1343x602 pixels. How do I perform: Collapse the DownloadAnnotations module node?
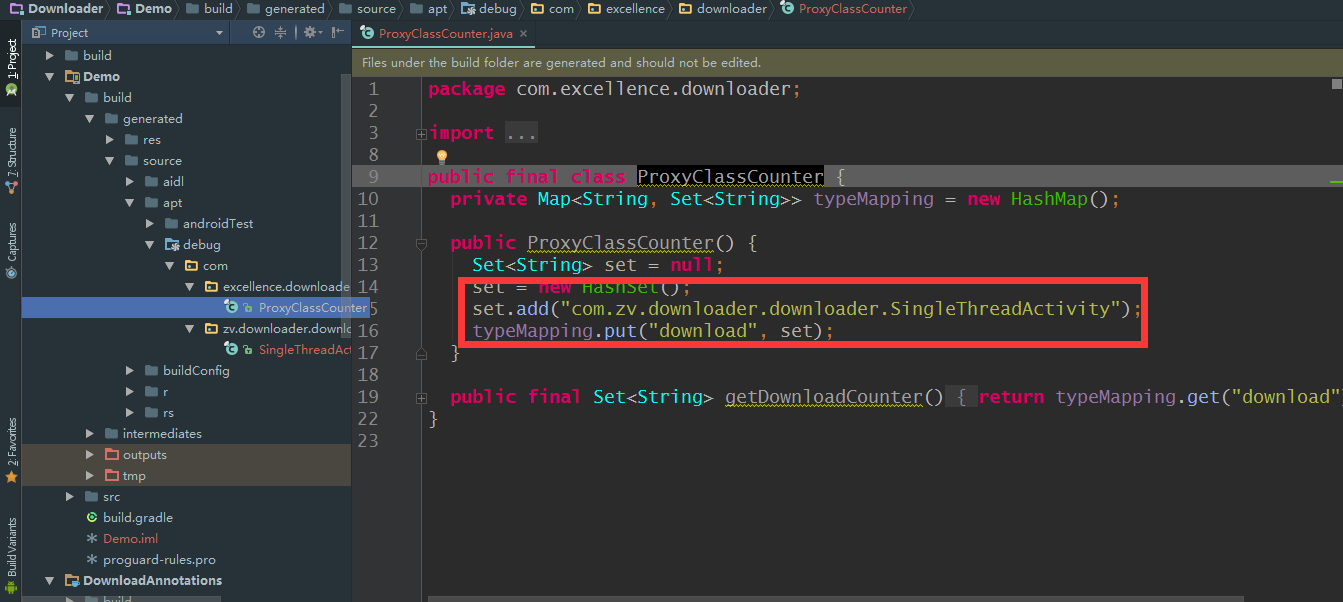click(49, 580)
